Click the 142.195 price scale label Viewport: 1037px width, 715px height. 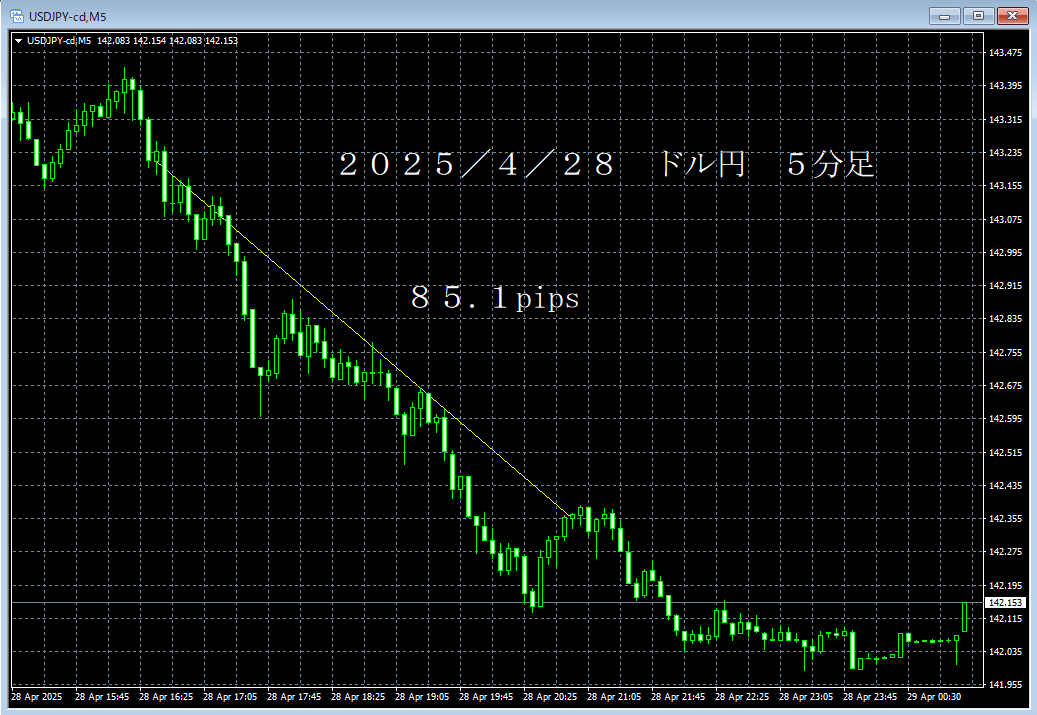1005,585
